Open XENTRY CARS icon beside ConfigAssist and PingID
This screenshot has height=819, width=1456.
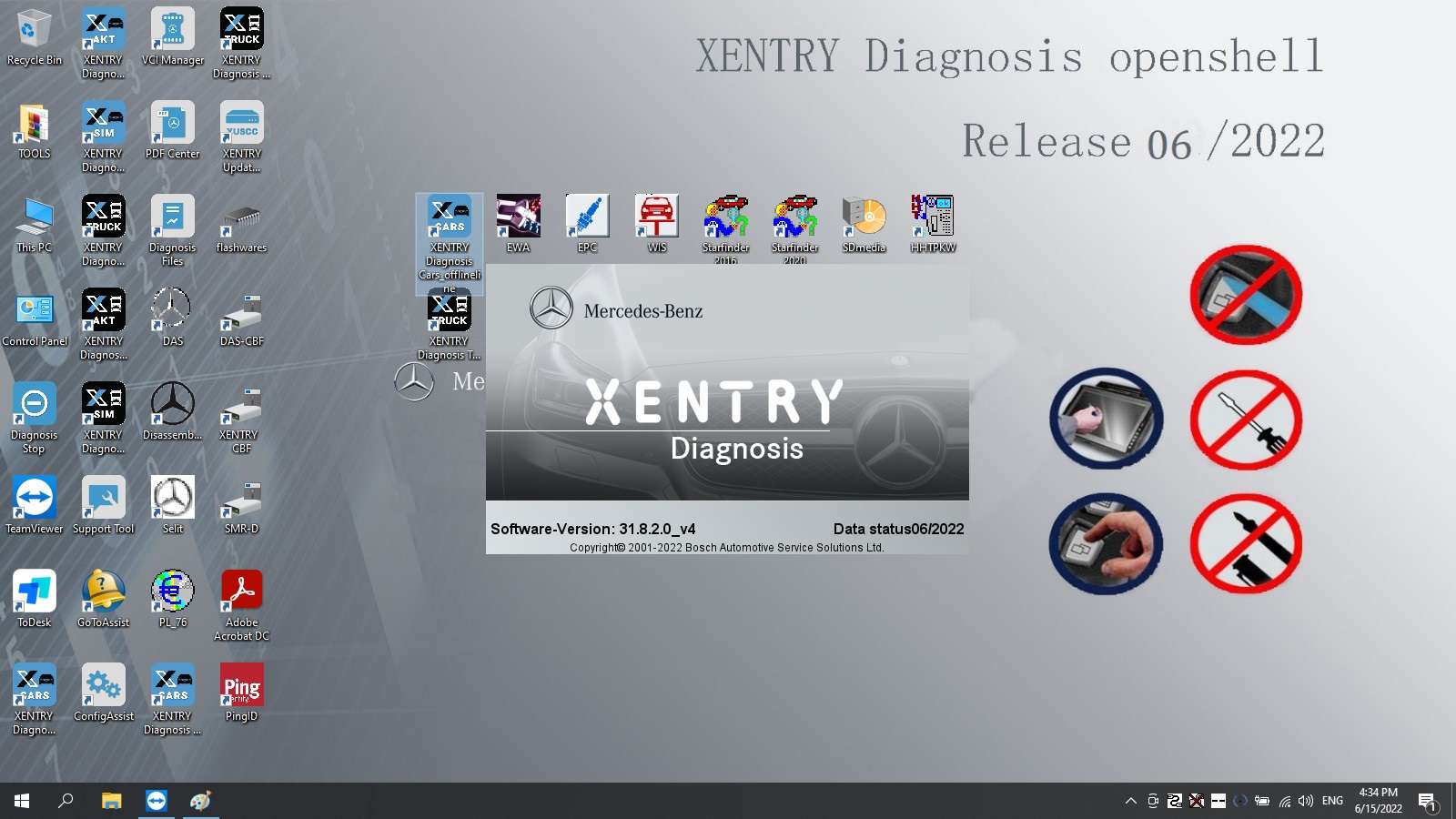[173, 699]
